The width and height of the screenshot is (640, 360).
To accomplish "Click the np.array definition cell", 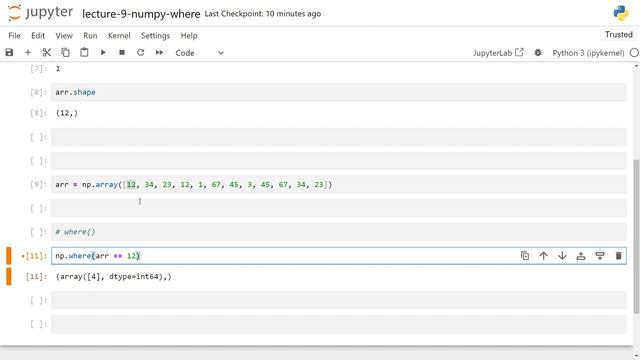I will [339, 184].
